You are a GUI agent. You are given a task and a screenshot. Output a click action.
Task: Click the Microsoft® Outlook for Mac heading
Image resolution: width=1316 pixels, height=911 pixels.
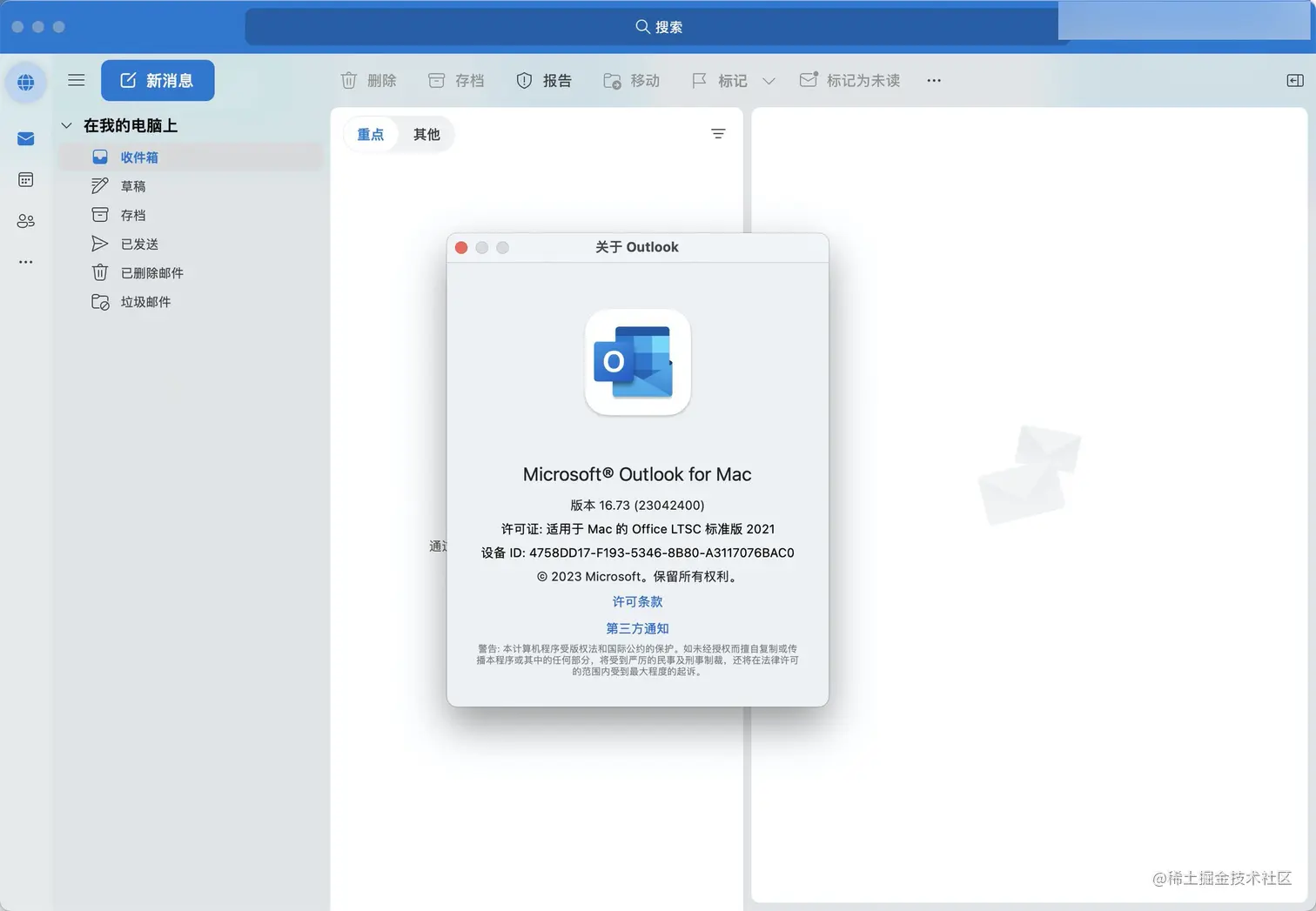[637, 474]
